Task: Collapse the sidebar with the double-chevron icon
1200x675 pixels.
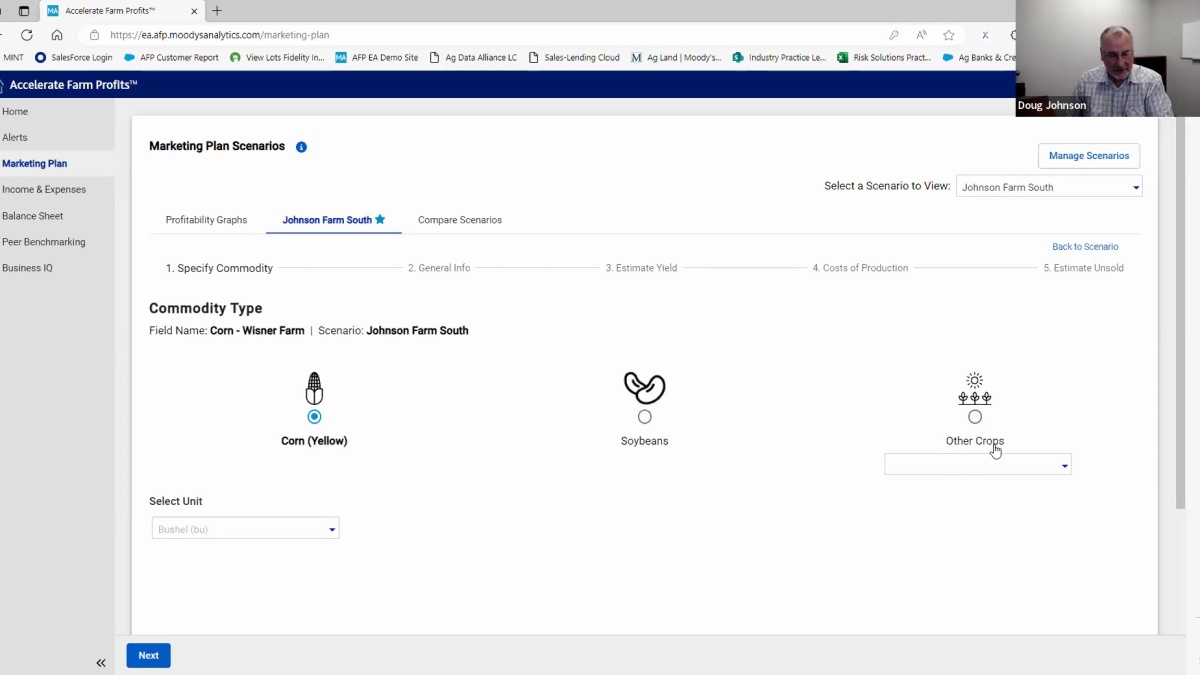Action: (x=101, y=663)
